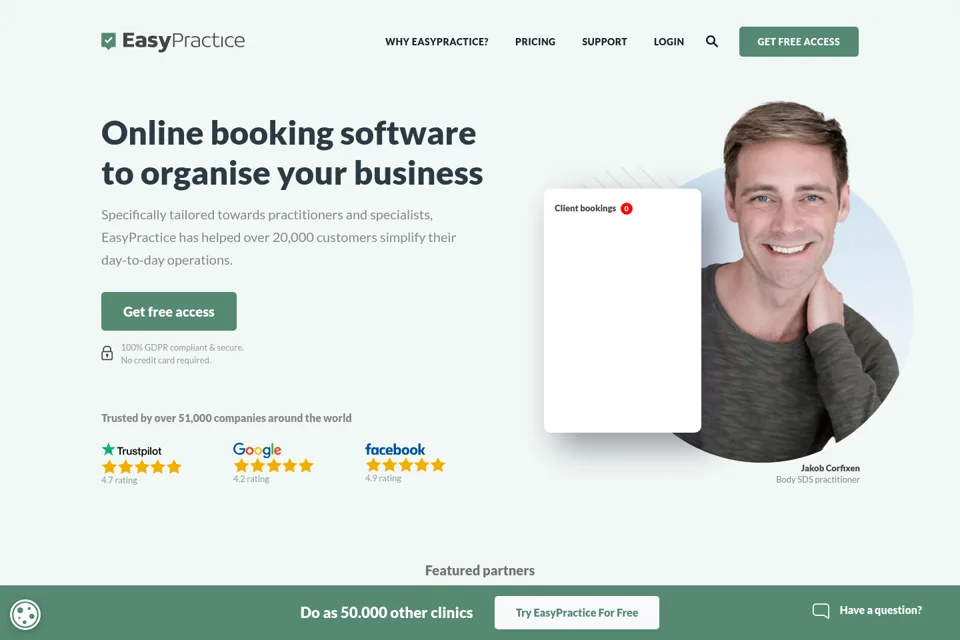Click the Trustpilot five-star rating
Screen dimensions: 960x640
click(x=141, y=467)
